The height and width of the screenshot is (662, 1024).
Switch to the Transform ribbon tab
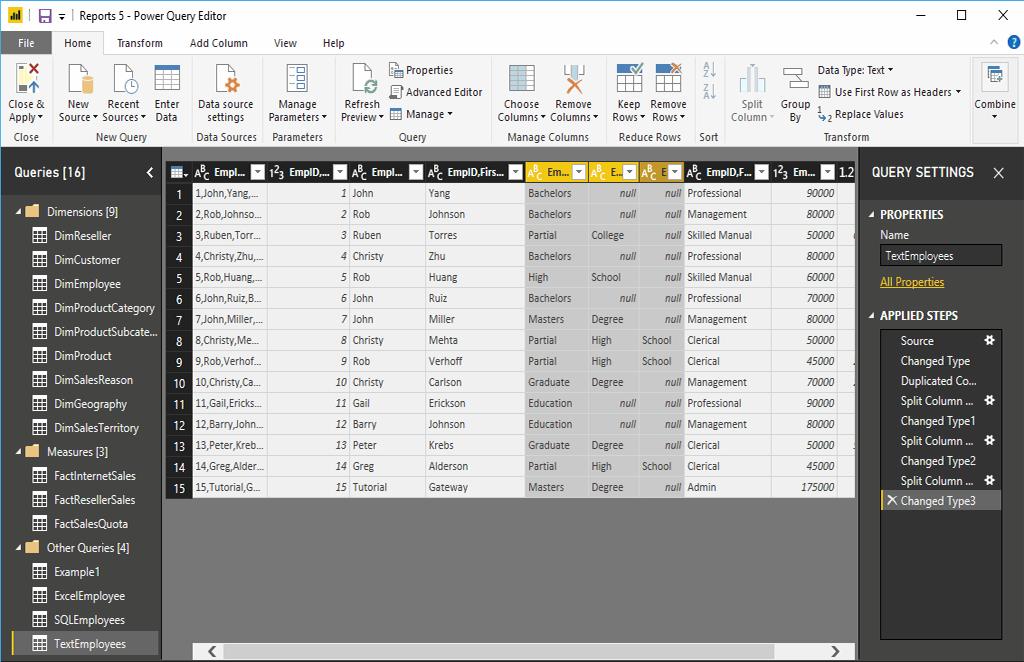click(x=140, y=43)
